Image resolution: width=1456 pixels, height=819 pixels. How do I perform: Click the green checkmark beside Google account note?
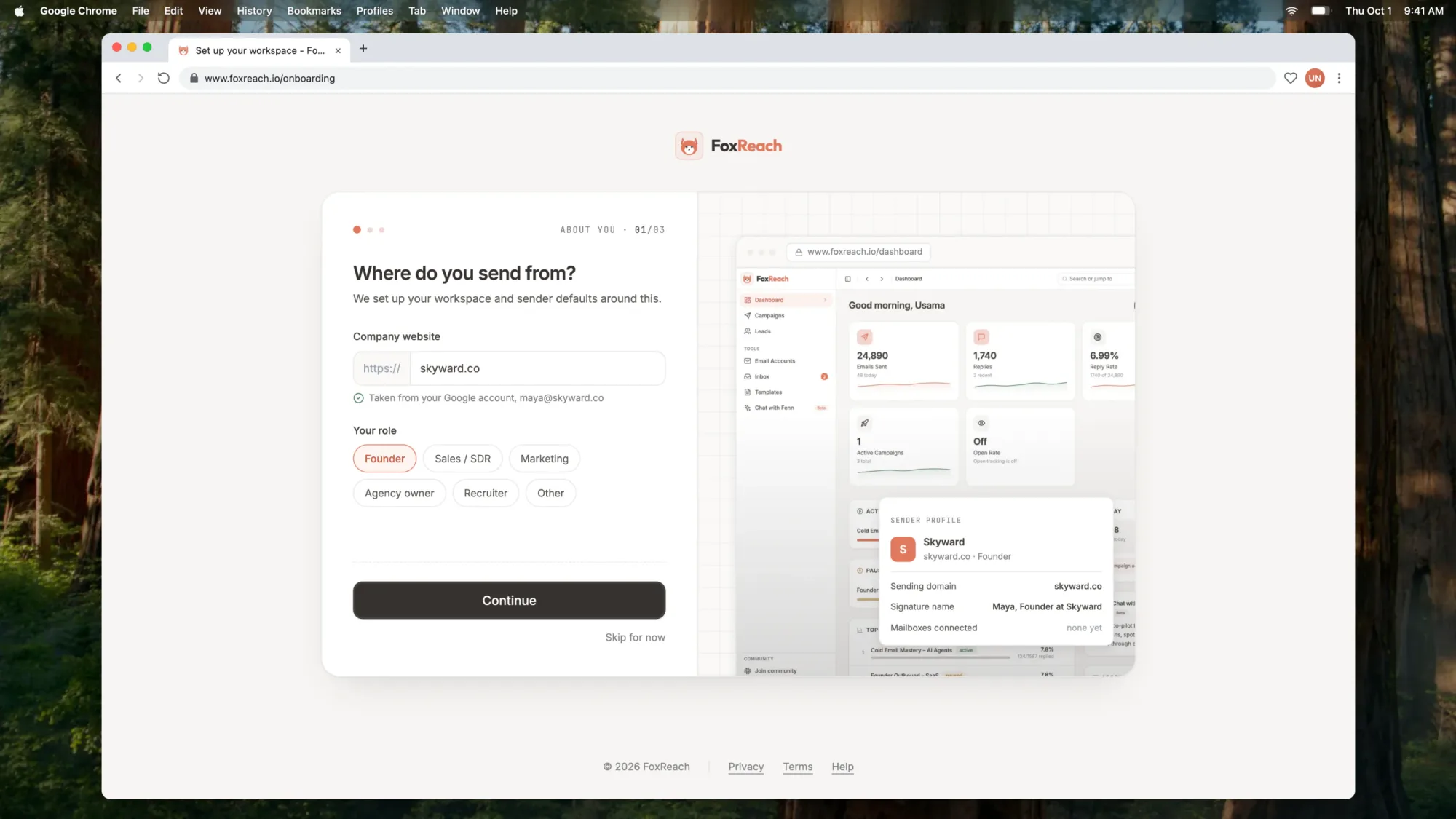point(358,398)
